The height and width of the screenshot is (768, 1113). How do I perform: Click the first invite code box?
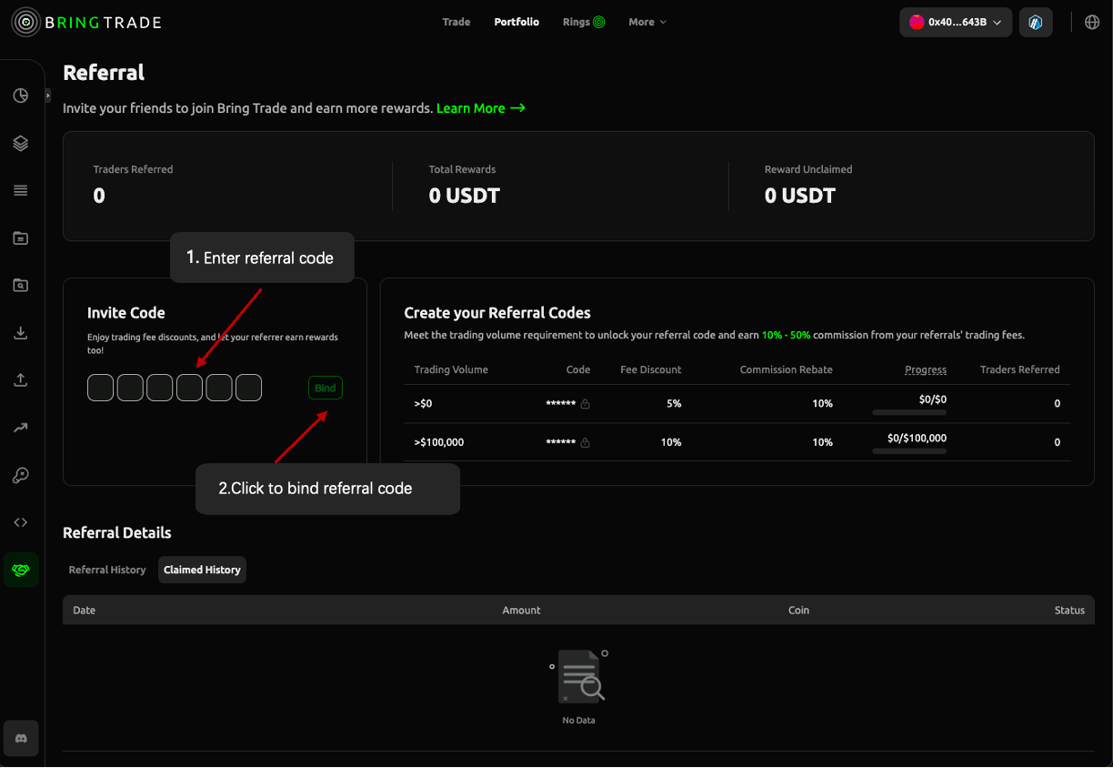pyautogui.click(x=101, y=388)
